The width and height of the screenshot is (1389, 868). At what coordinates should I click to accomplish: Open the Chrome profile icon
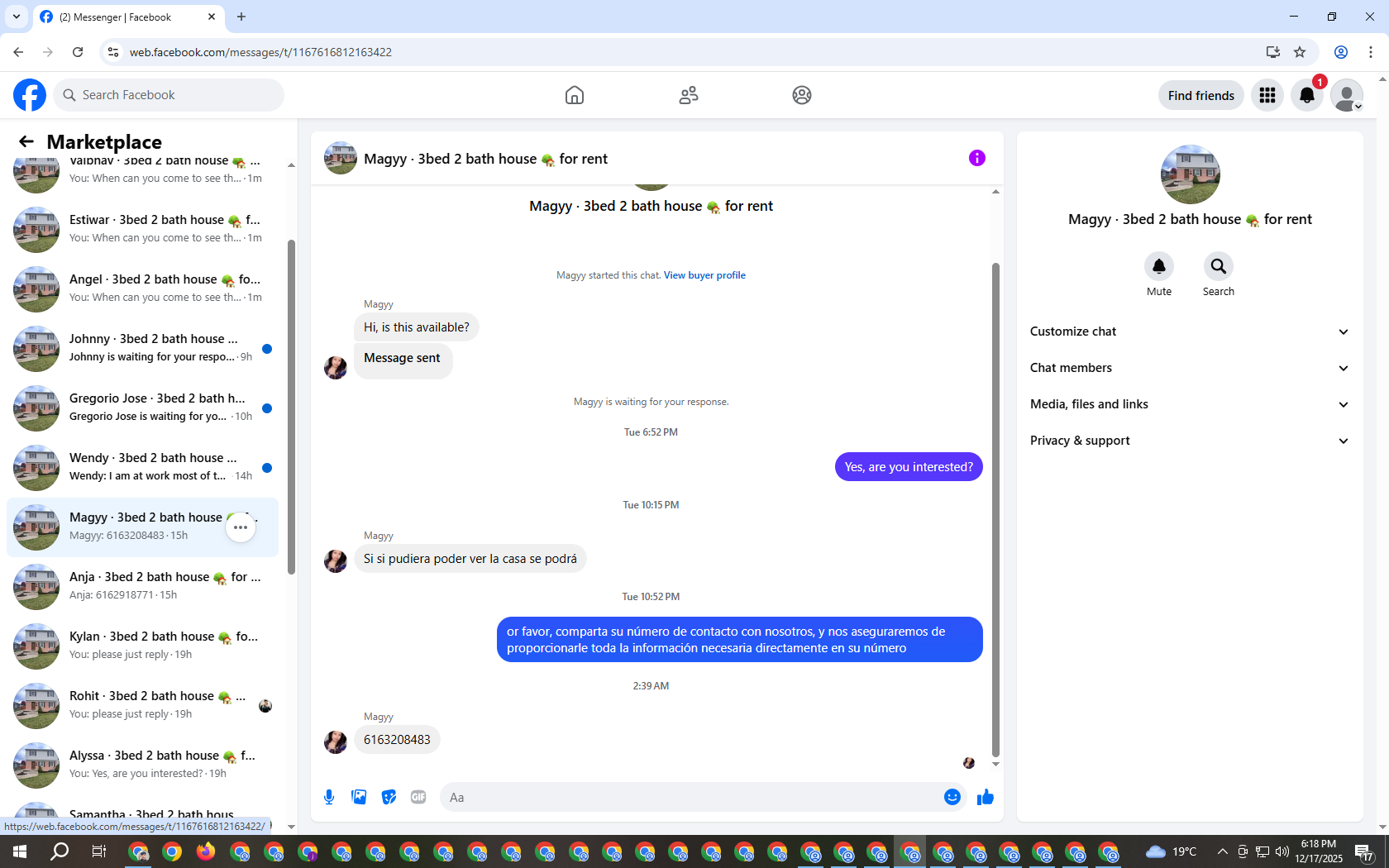coord(1341,52)
